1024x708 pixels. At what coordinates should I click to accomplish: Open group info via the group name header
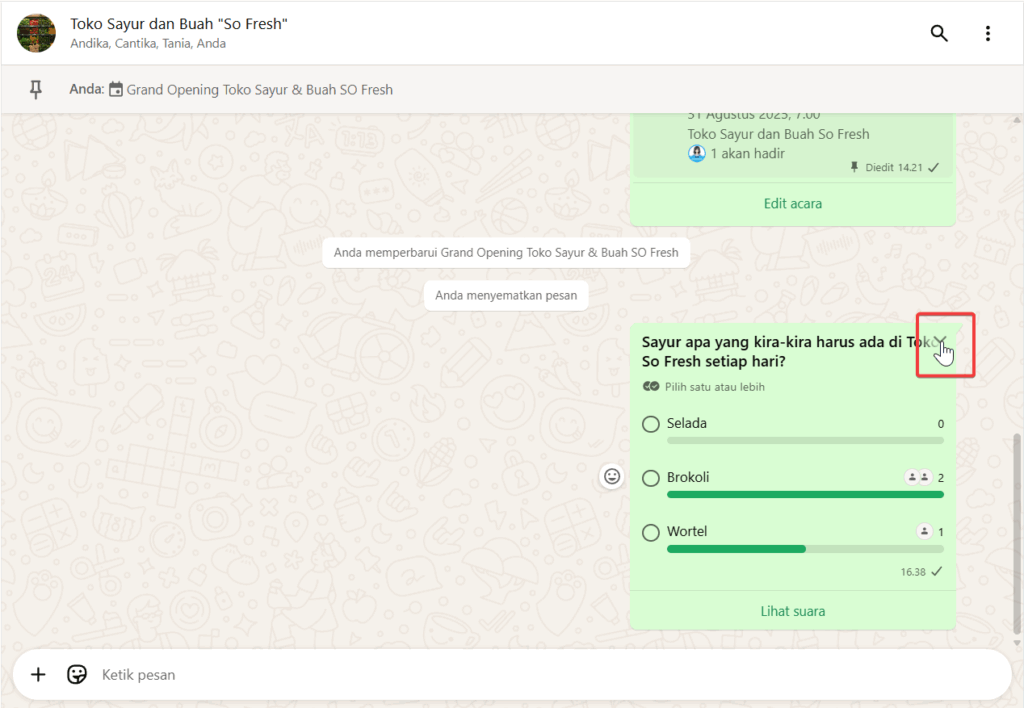[x=179, y=24]
